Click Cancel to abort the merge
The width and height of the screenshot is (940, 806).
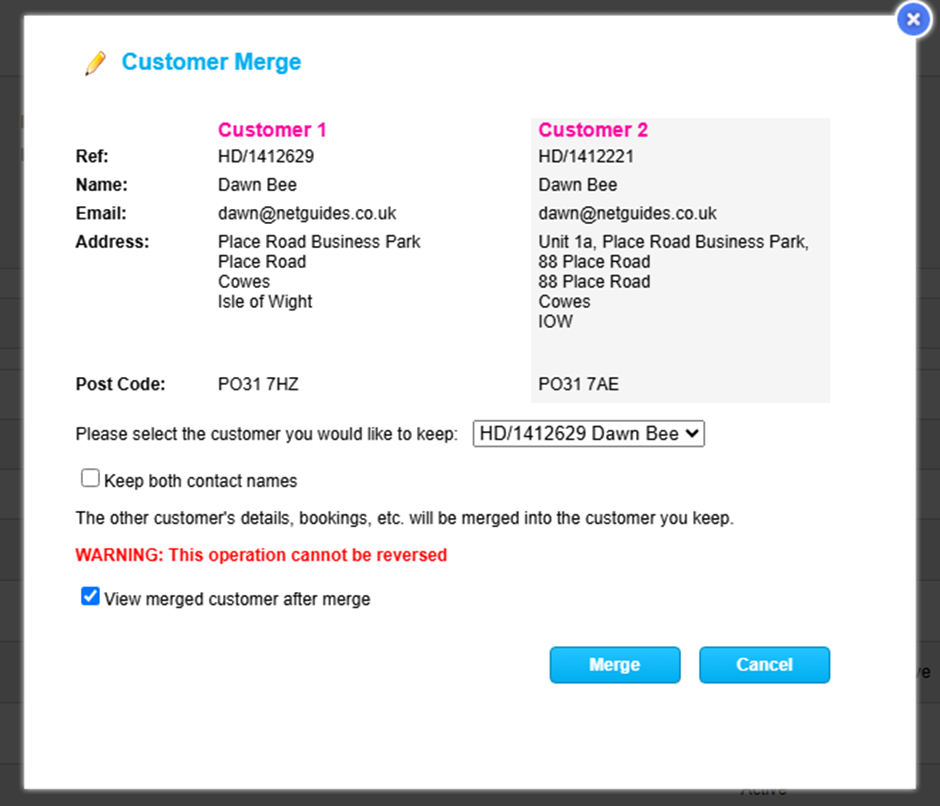[x=764, y=665]
